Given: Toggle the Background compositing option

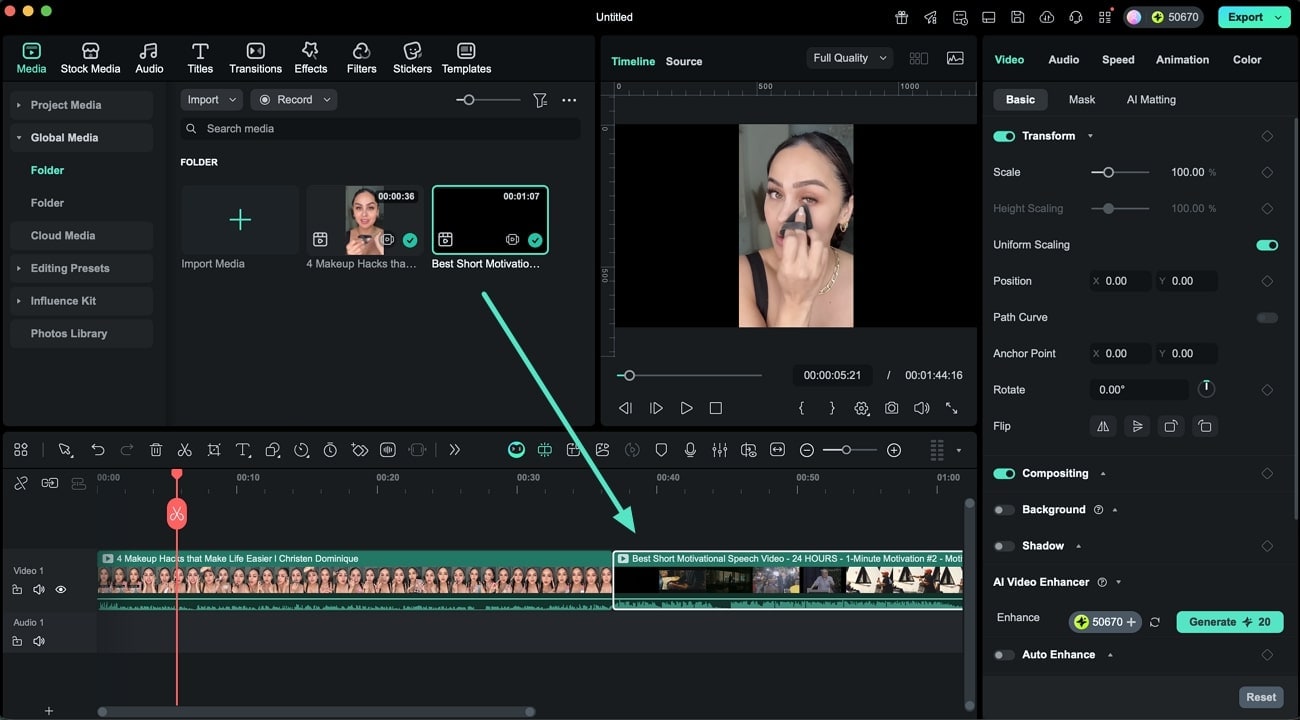Looking at the screenshot, I should 1004,509.
